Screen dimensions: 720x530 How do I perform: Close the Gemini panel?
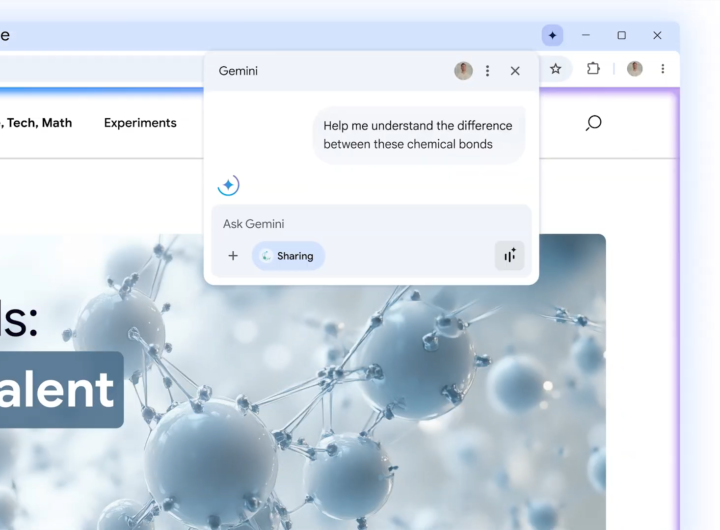click(515, 71)
